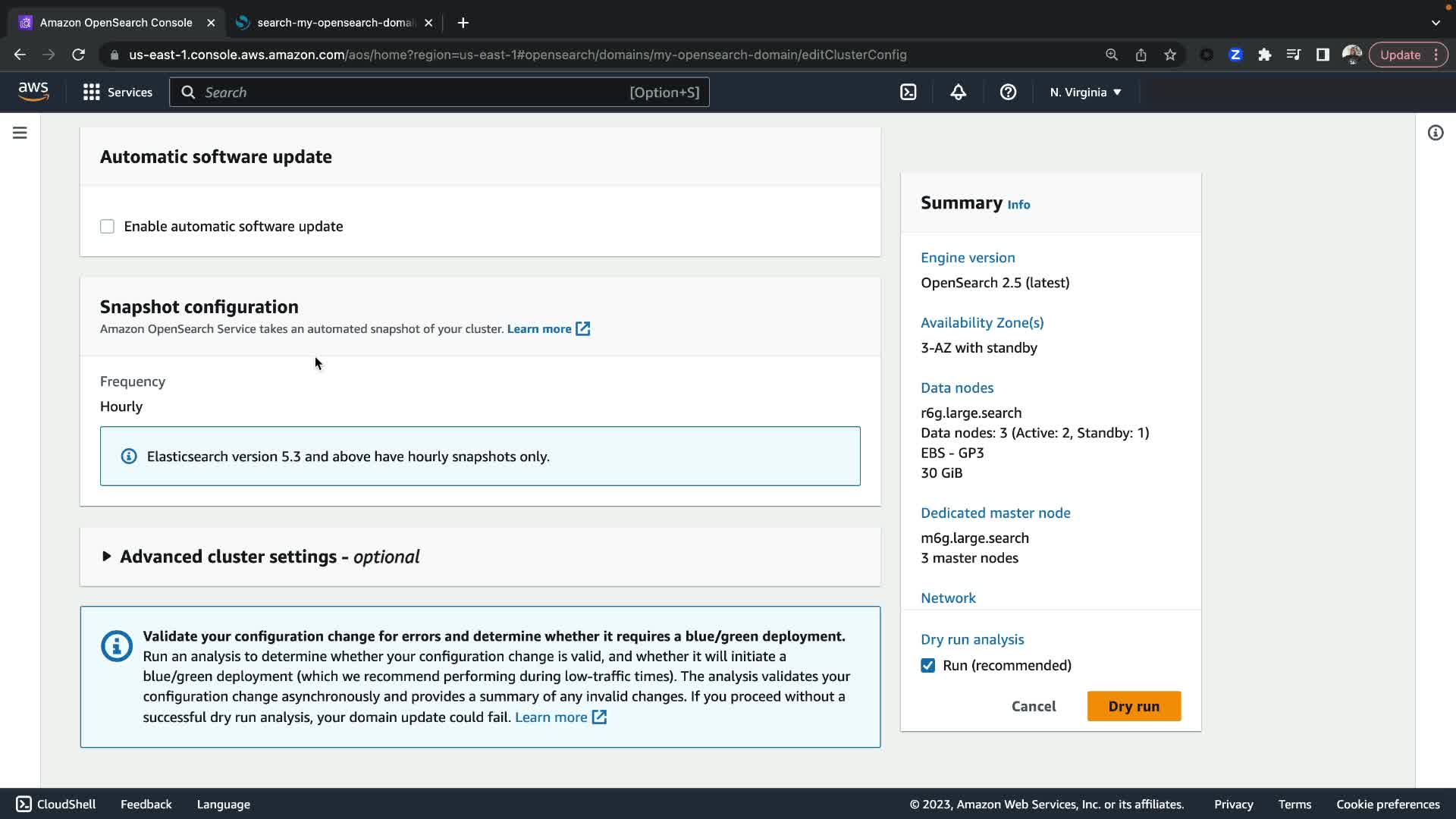1456x819 pixels.
Task: Select the Amazon OpenSearch Console tab
Action: coord(115,23)
